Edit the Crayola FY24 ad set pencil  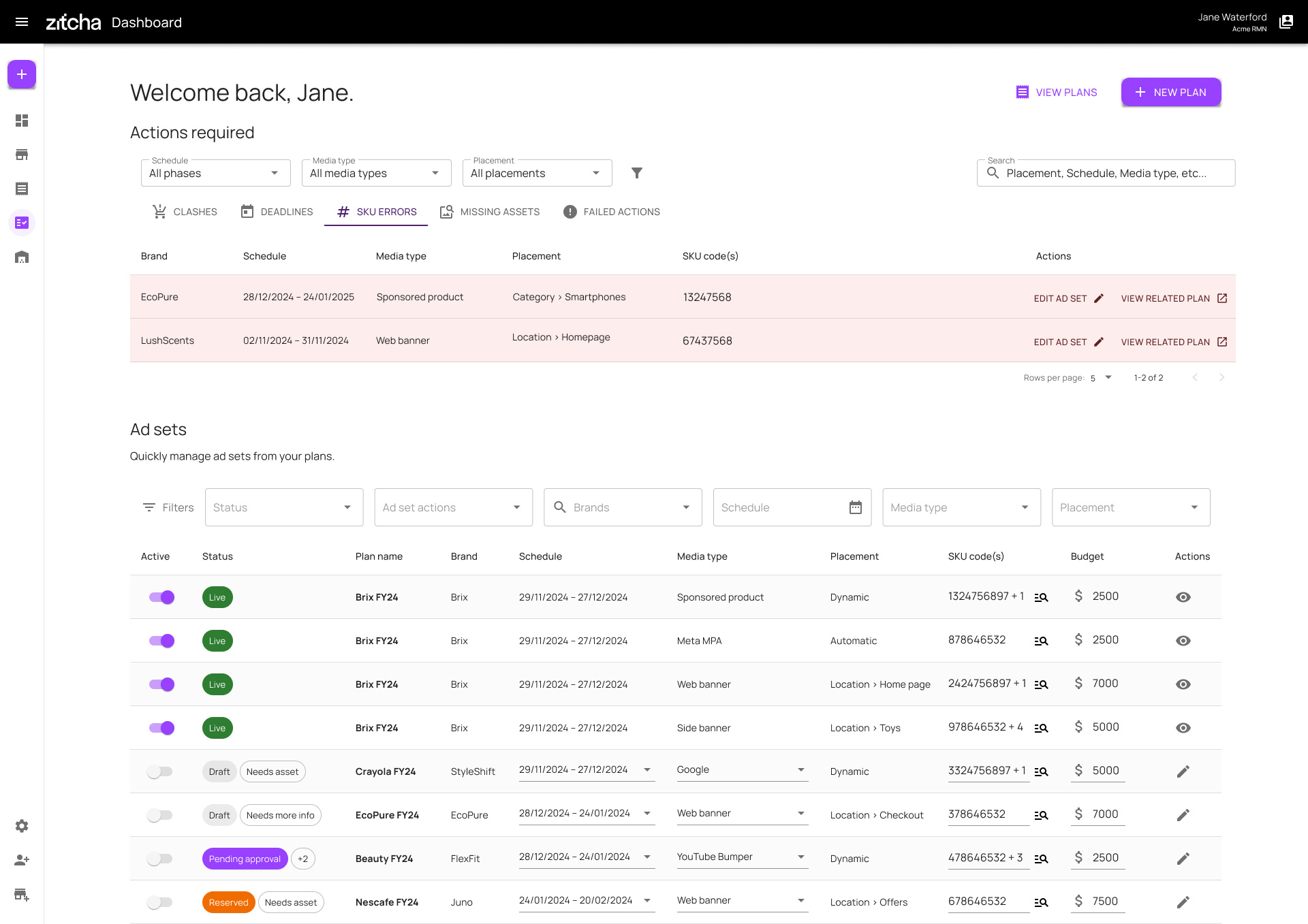pyautogui.click(x=1183, y=771)
